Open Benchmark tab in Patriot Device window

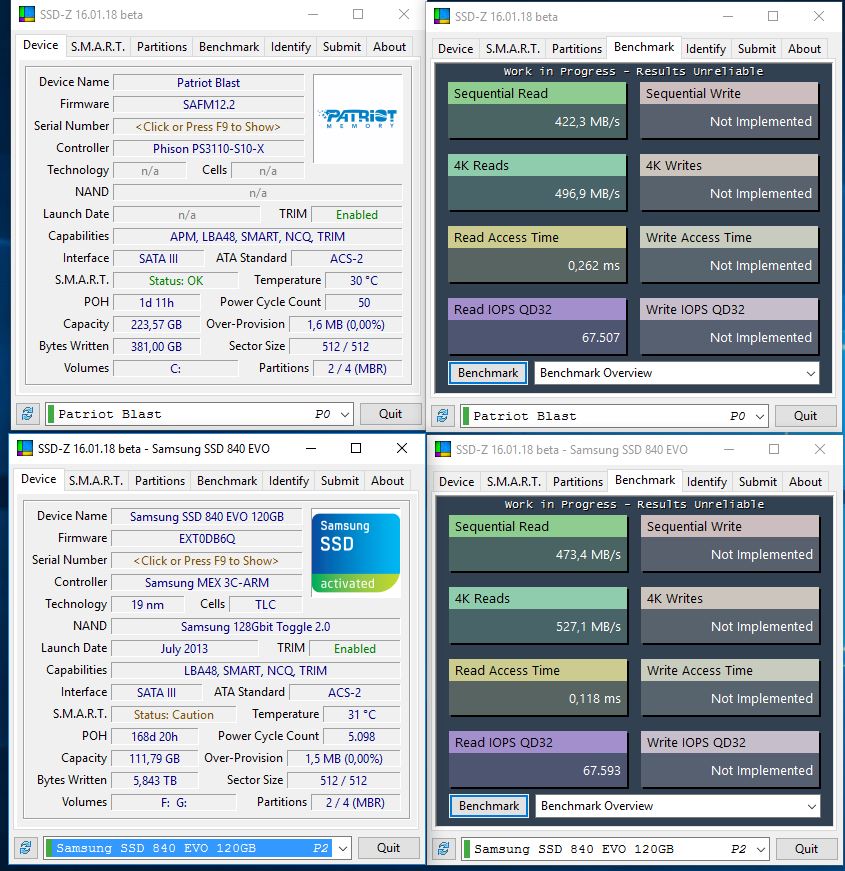coord(229,47)
